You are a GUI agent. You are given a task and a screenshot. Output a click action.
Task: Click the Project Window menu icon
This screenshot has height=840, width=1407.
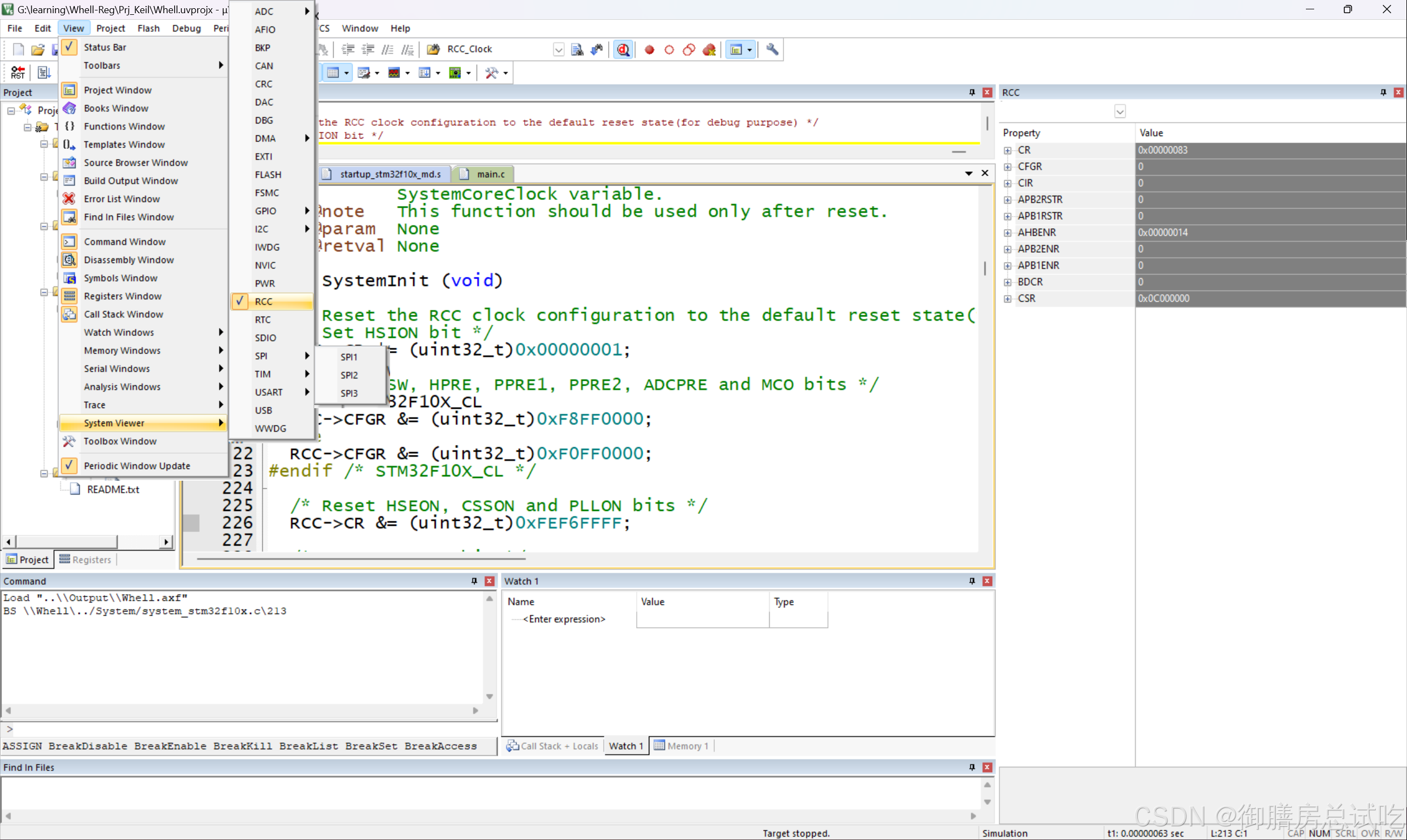[69, 90]
